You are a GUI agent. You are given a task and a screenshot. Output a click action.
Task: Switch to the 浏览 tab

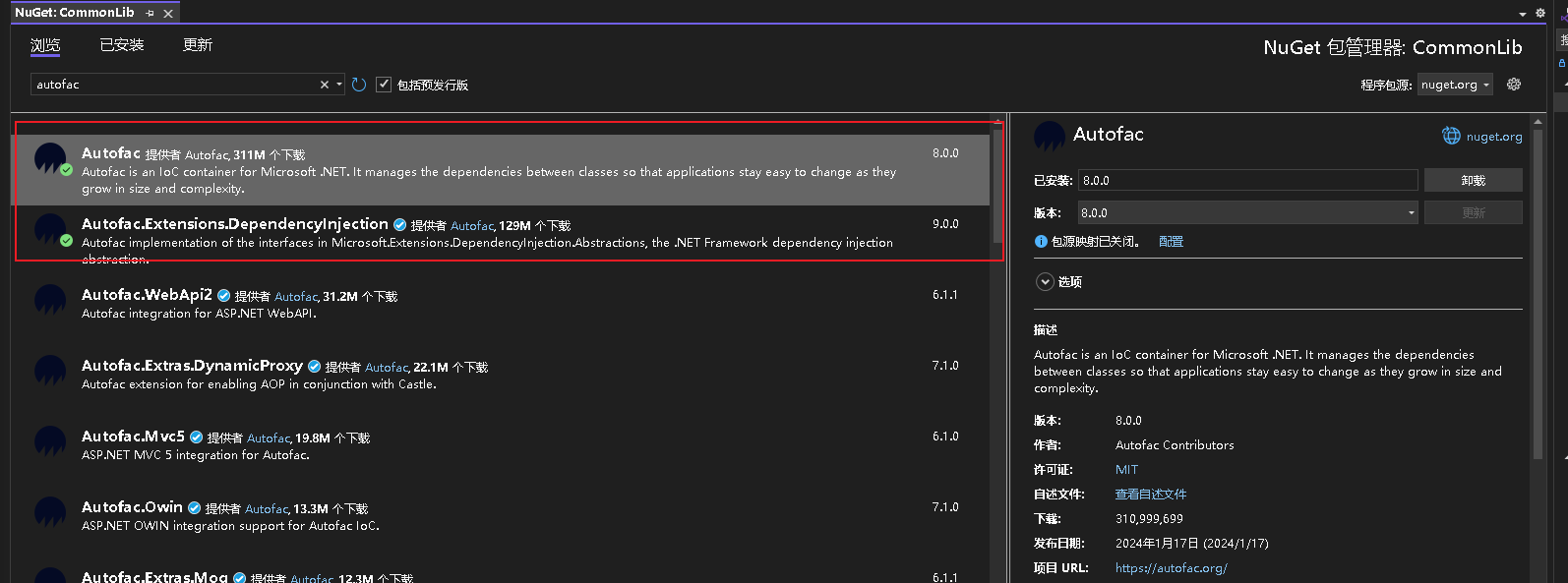45,45
